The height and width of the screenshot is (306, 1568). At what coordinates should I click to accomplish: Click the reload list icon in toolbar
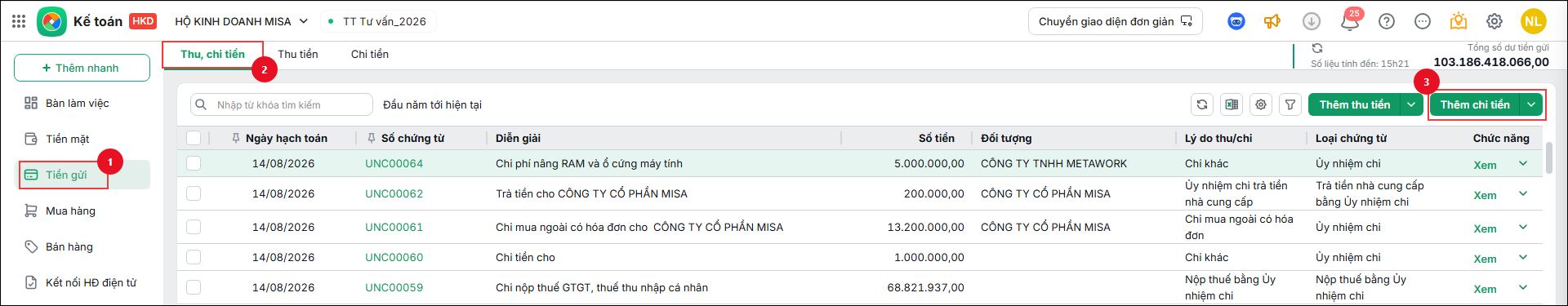(1202, 104)
